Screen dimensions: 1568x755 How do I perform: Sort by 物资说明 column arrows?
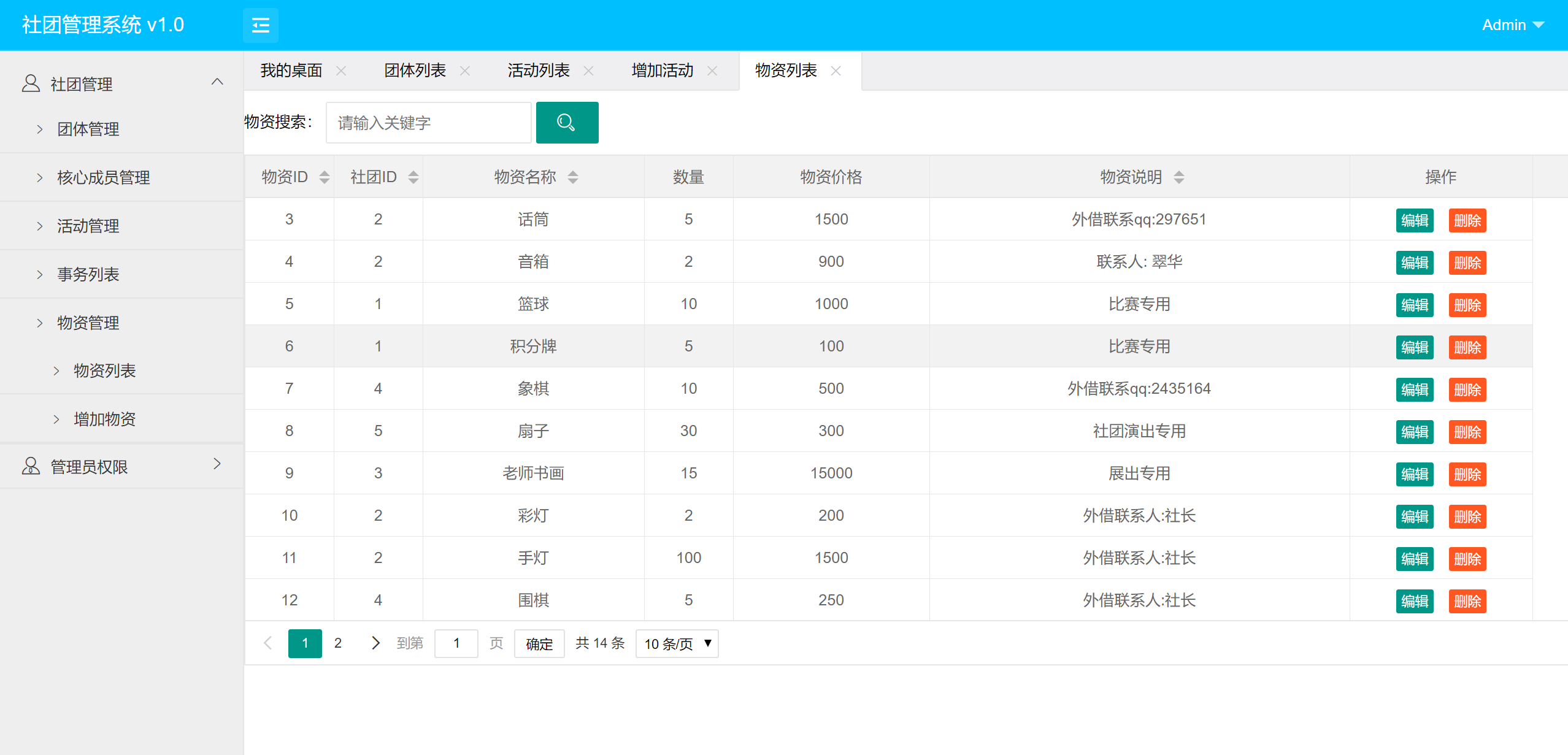[x=1179, y=177]
